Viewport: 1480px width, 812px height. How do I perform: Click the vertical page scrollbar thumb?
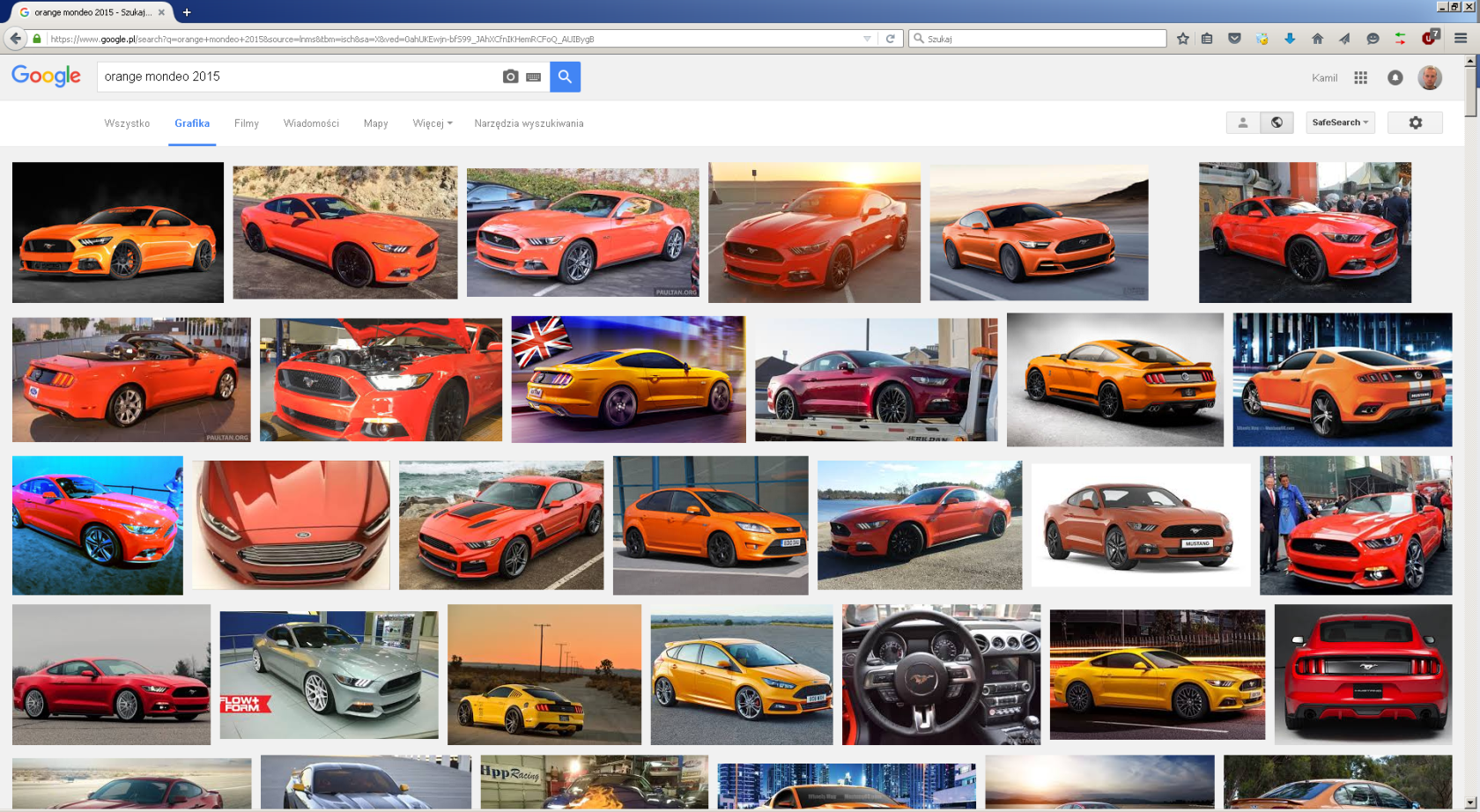[1470, 92]
